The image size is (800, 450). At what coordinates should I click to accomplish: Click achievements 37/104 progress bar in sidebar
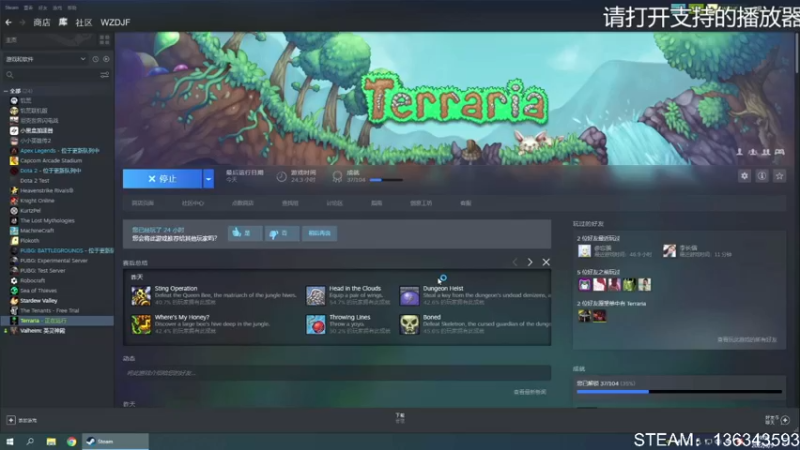[679, 392]
